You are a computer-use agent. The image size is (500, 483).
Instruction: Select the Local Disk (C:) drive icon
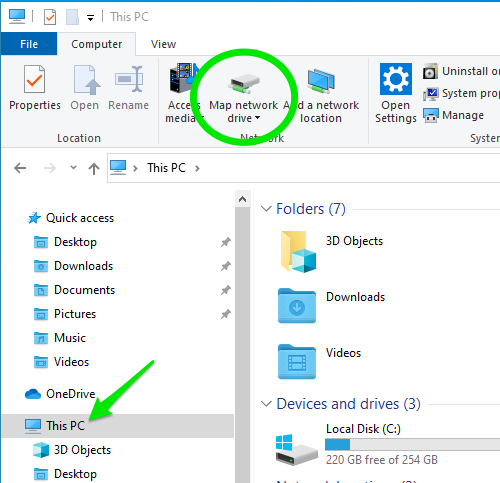click(x=296, y=449)
